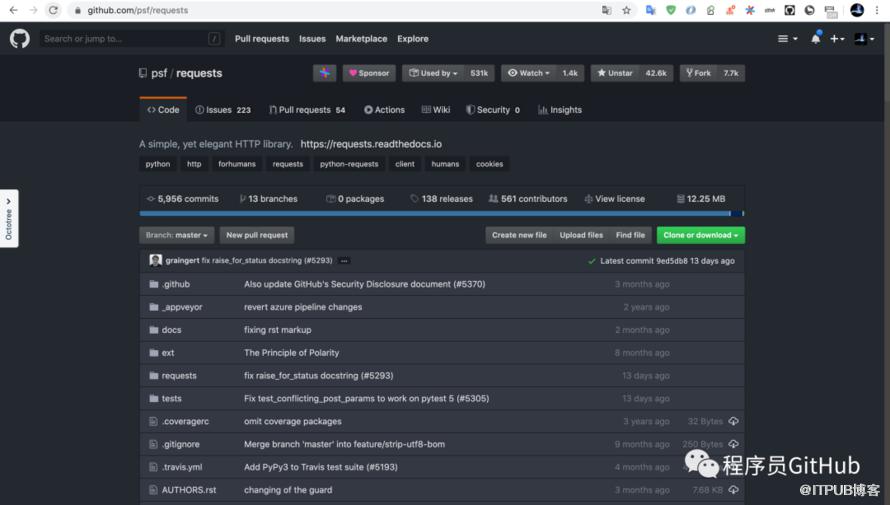The image size is (890, 505).
Task: Click graingert author avatar
Action: click(156, 260)
